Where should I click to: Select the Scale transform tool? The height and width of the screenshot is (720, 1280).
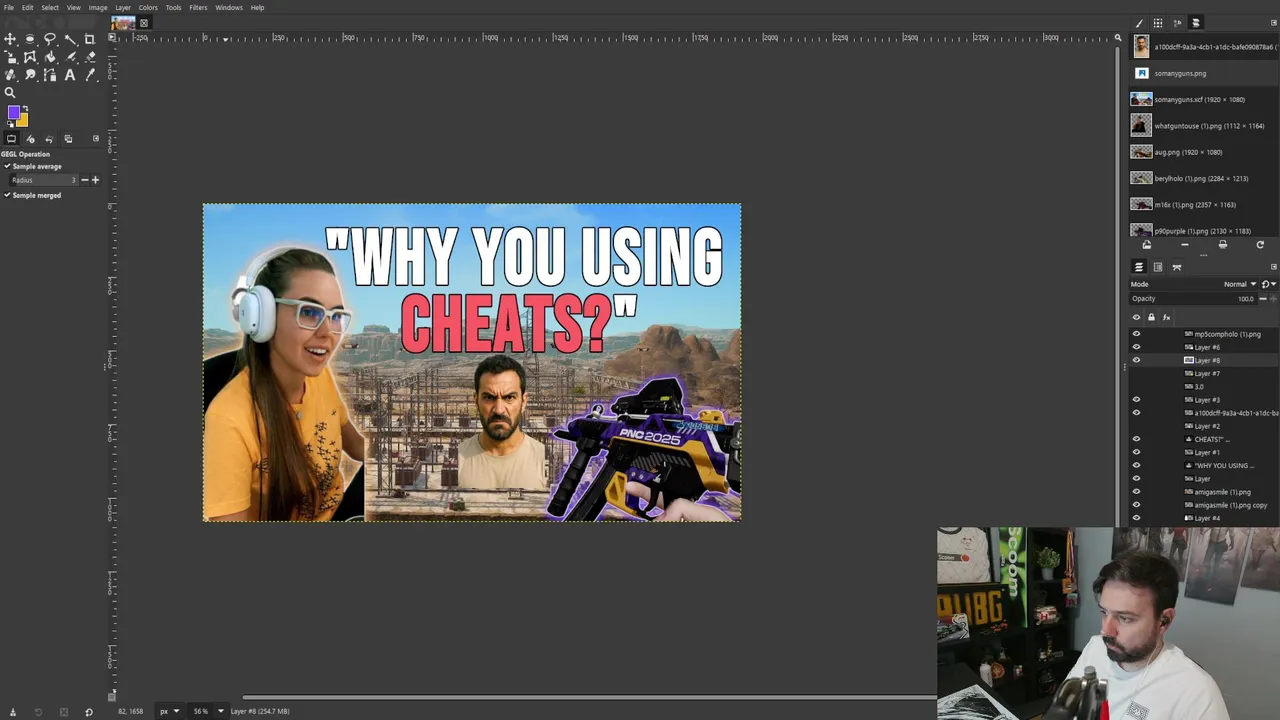point(10,57)
